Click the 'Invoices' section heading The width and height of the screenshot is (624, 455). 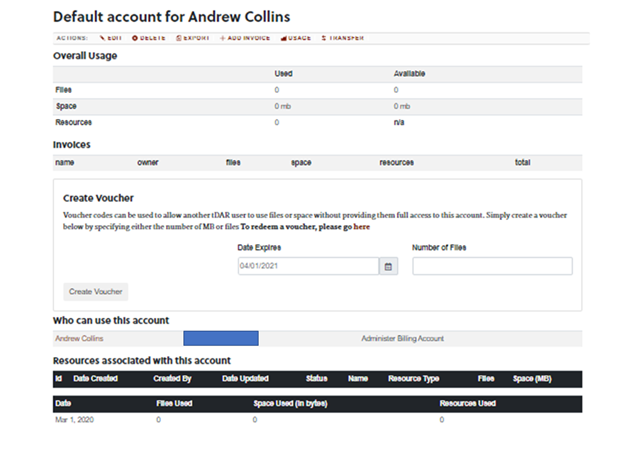pyautogui.click(x=72, y=145)
